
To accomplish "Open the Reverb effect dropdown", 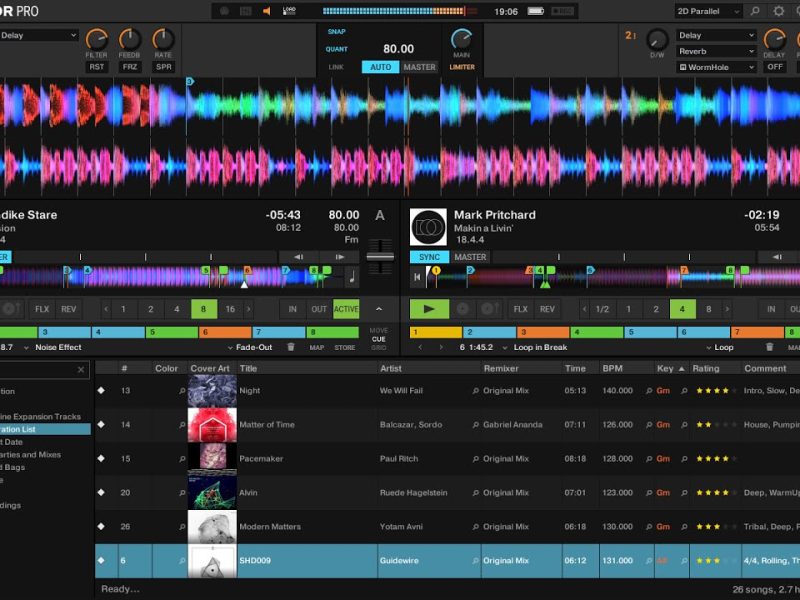I will point(716,51).
